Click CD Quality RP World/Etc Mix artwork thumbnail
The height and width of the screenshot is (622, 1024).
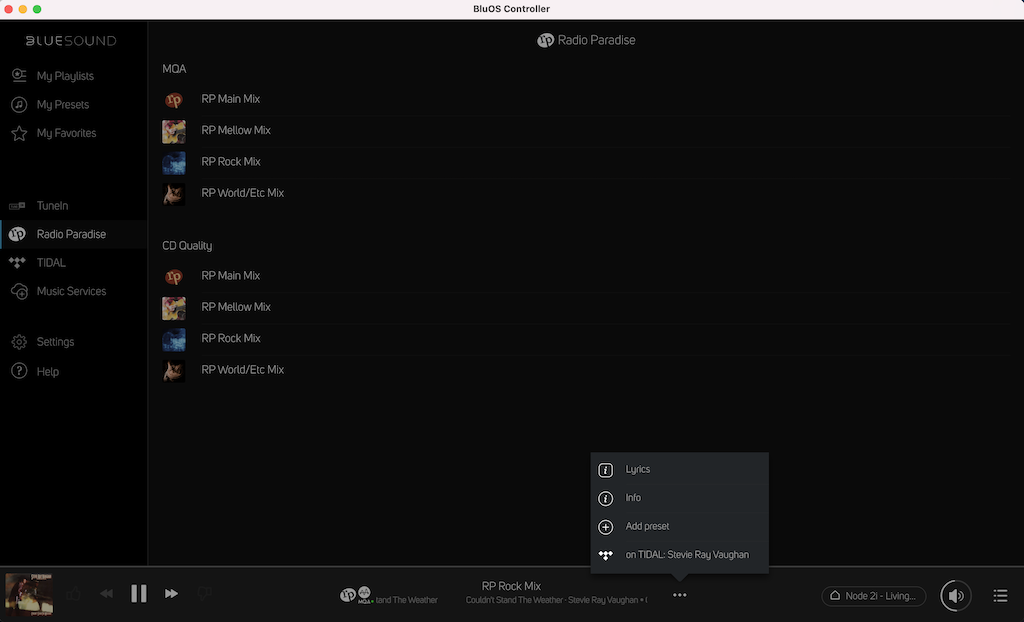(x=174, y=370)
